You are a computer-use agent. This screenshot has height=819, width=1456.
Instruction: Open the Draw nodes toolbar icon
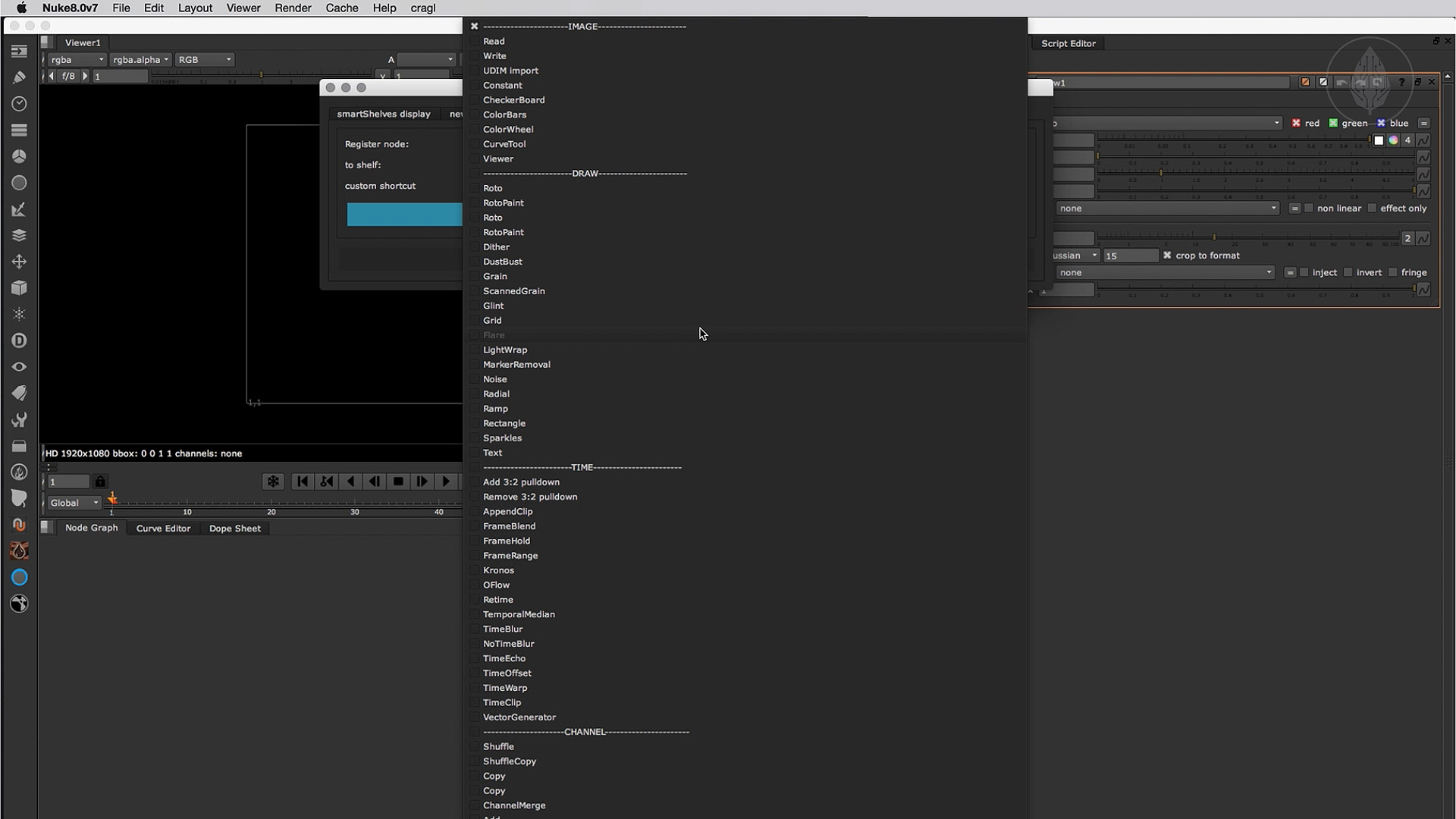(19, 77)
